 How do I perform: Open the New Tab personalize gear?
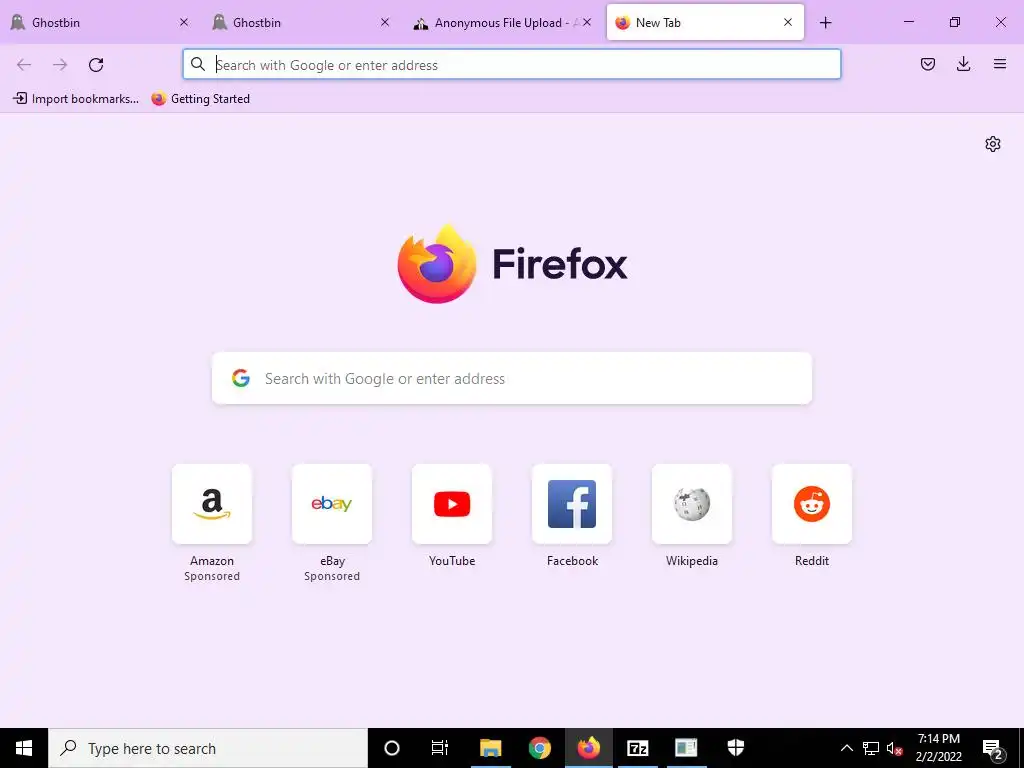tap(993, 144)
